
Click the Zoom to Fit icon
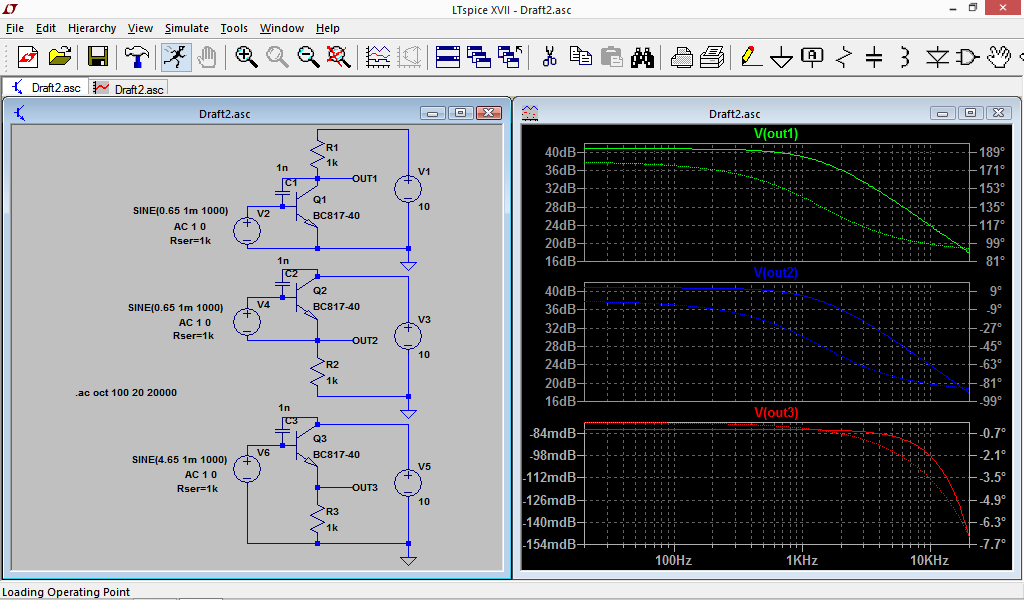[338, 57]
